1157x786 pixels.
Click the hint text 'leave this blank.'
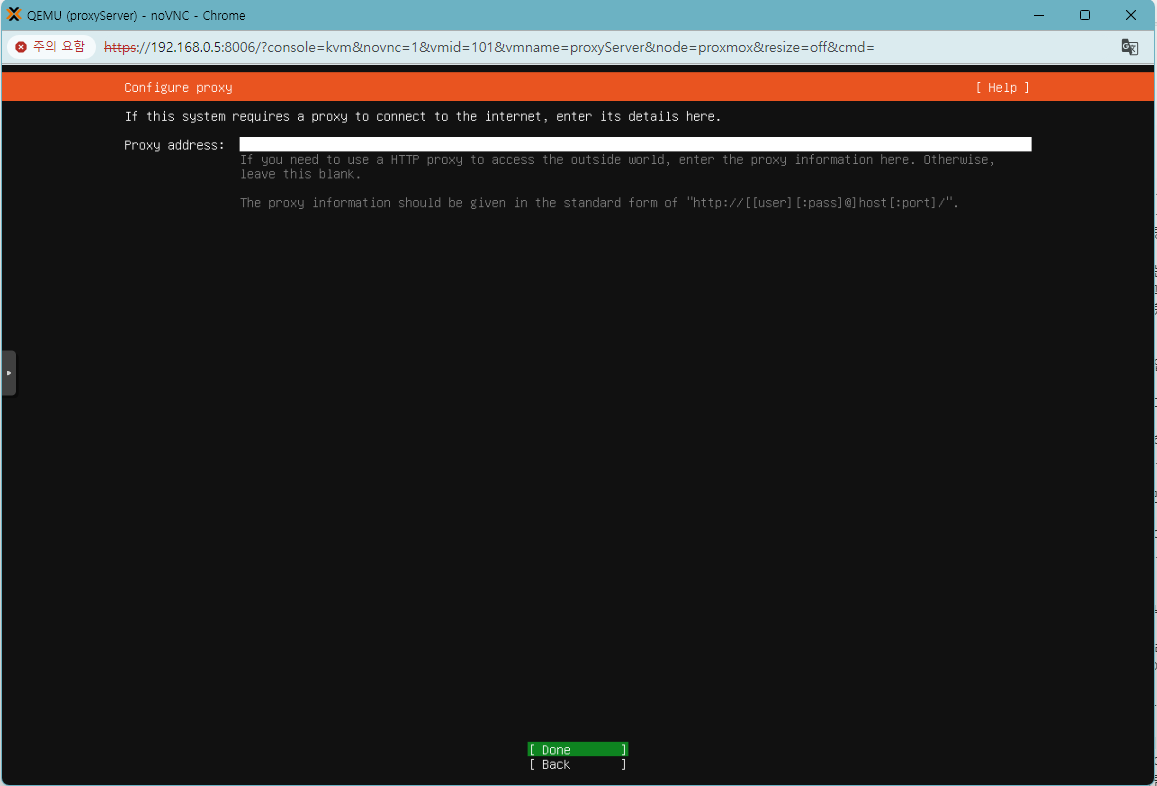(300, 175)
